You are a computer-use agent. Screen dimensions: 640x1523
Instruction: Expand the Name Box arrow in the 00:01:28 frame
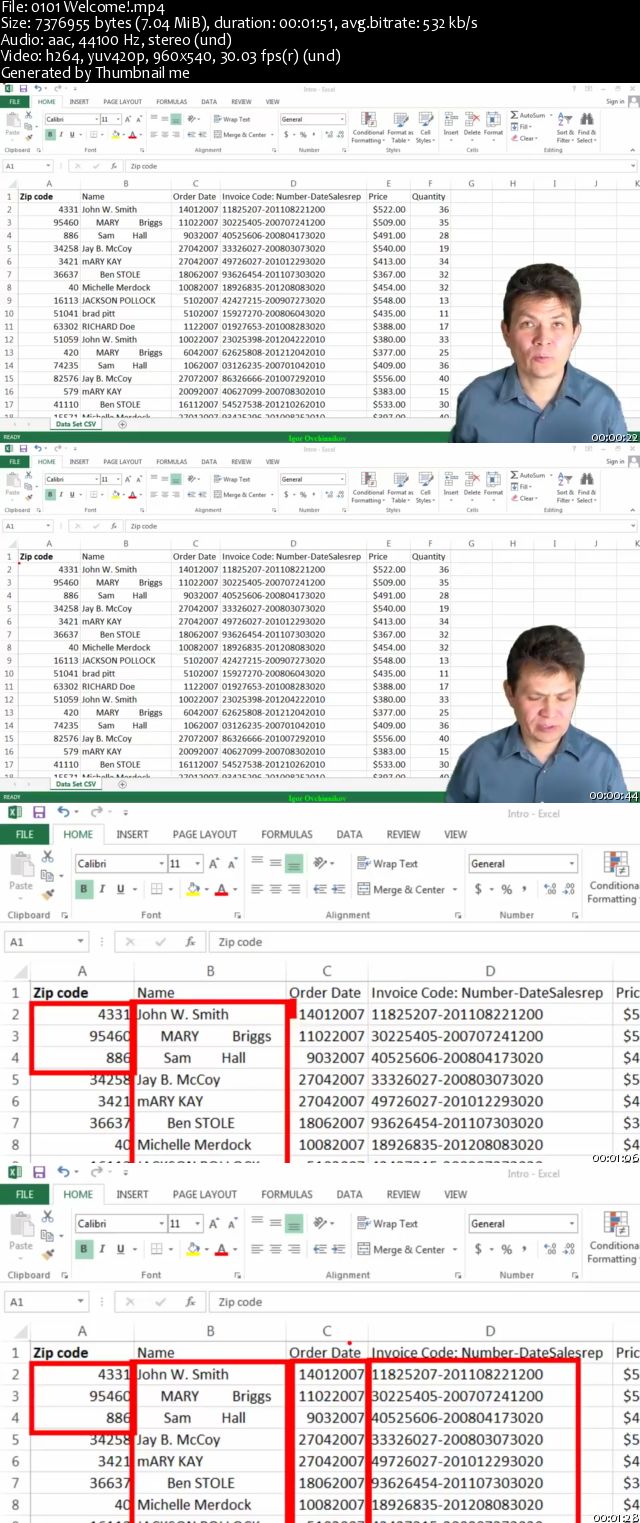point(81,1302)
